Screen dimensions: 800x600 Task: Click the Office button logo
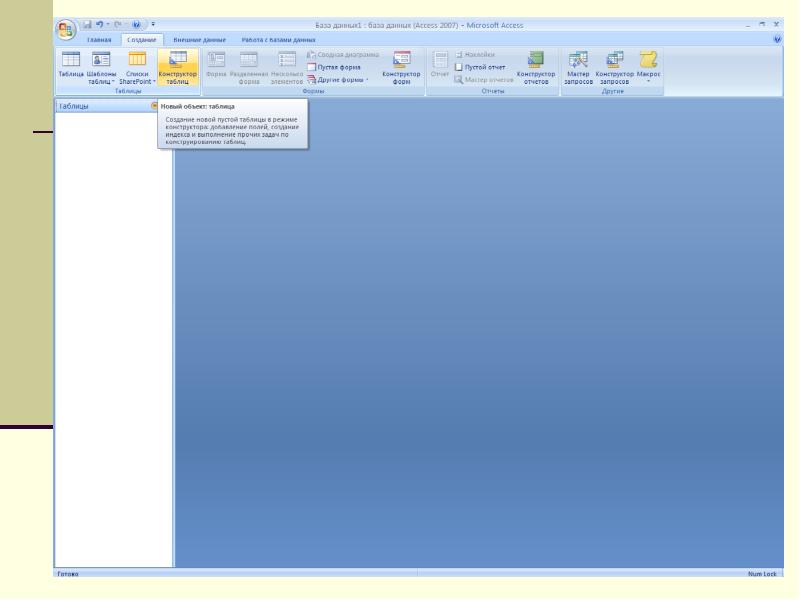pos(66,28)
